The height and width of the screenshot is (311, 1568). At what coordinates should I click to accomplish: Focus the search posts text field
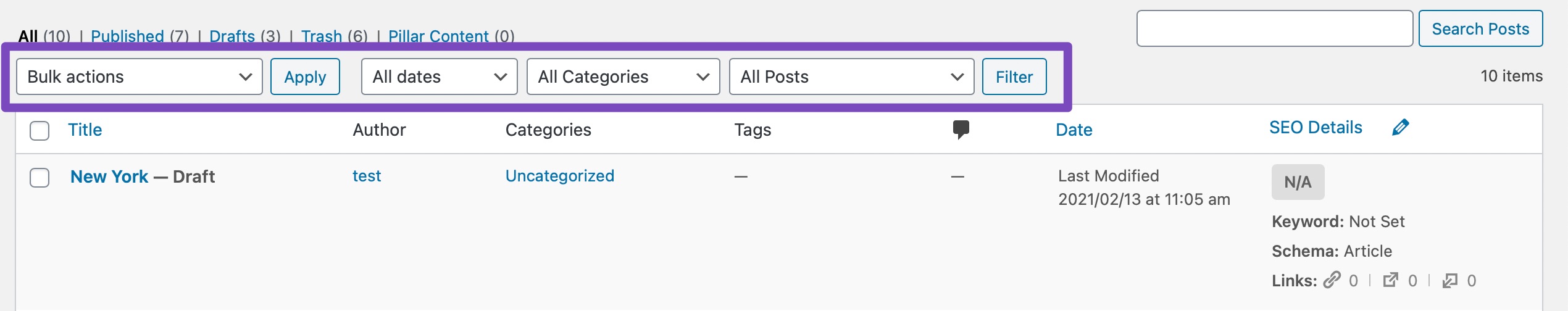(x=1274, y=28)
